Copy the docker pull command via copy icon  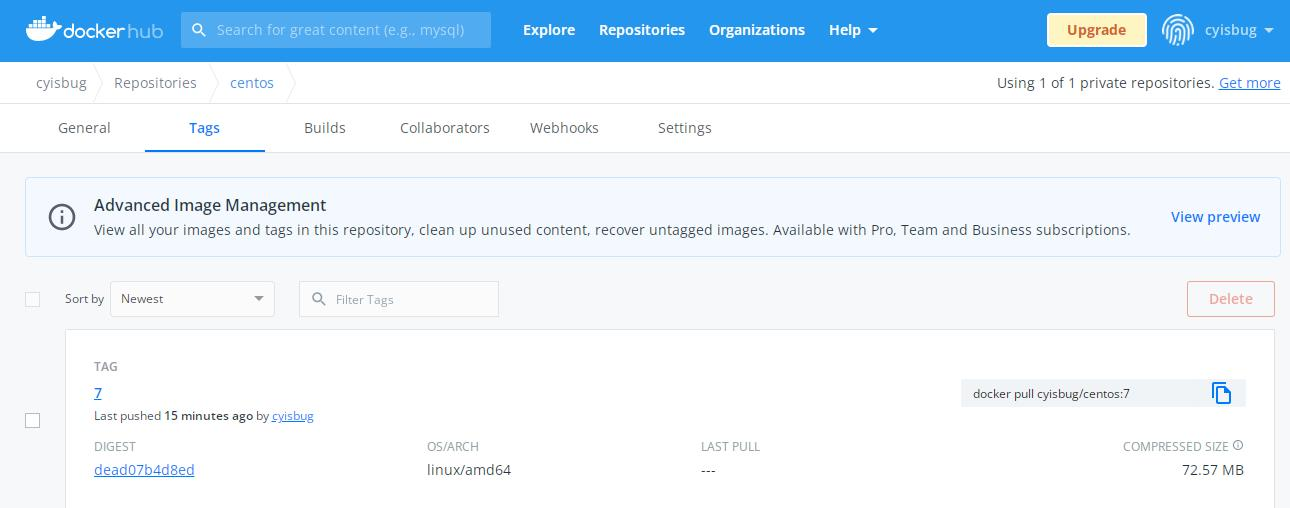point(1221,393)
